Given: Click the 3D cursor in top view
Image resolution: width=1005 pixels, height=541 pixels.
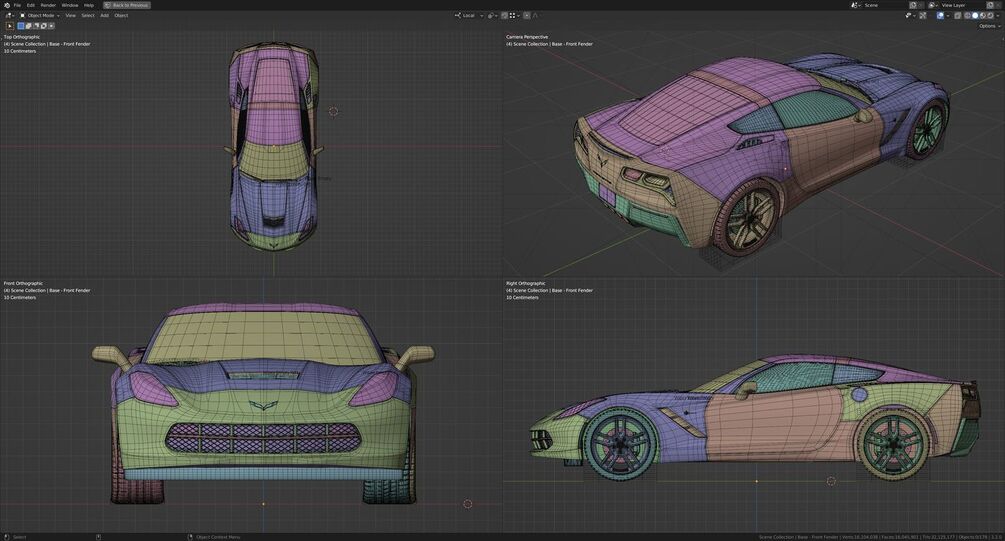Looking at the screenshot, I should tap(333, 112).
